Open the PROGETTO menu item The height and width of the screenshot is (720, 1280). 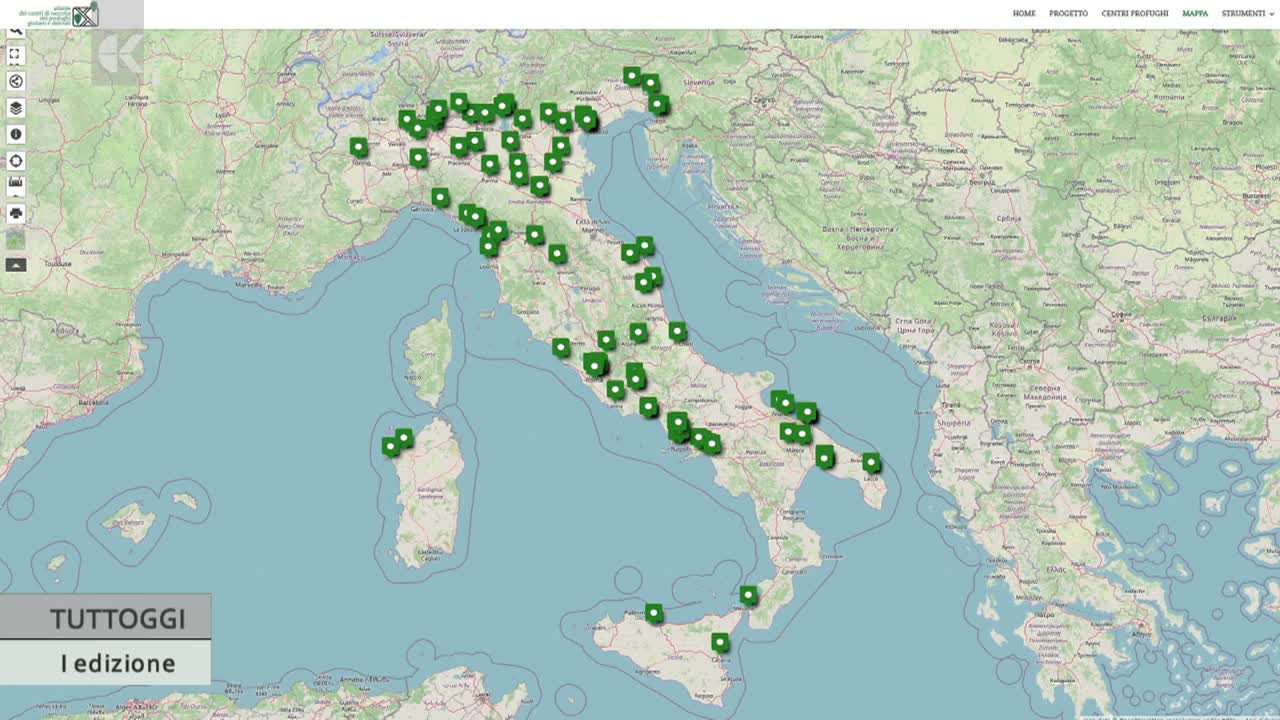pos(1068,14)
